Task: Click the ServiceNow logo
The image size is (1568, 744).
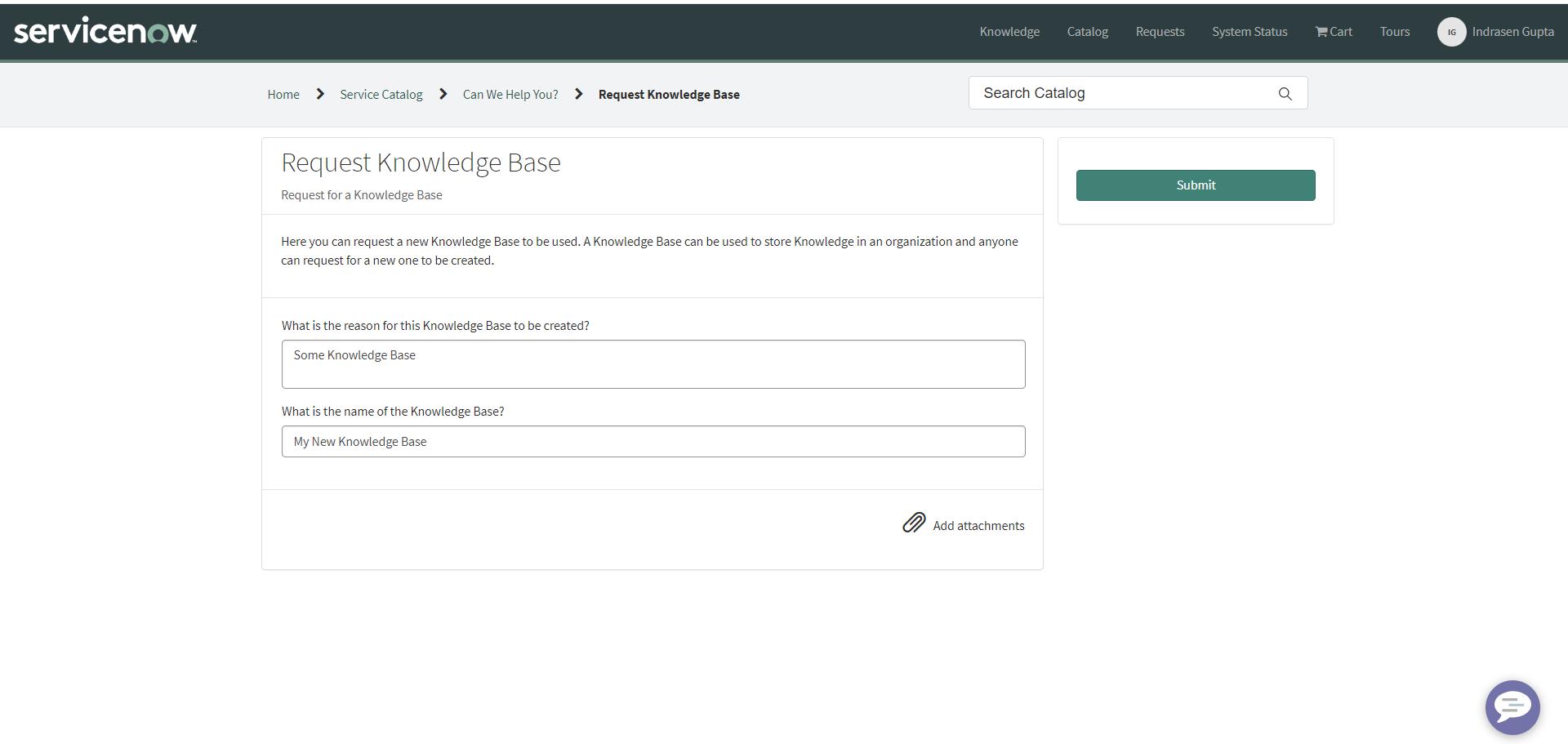Action: click(x=105, y=31)
